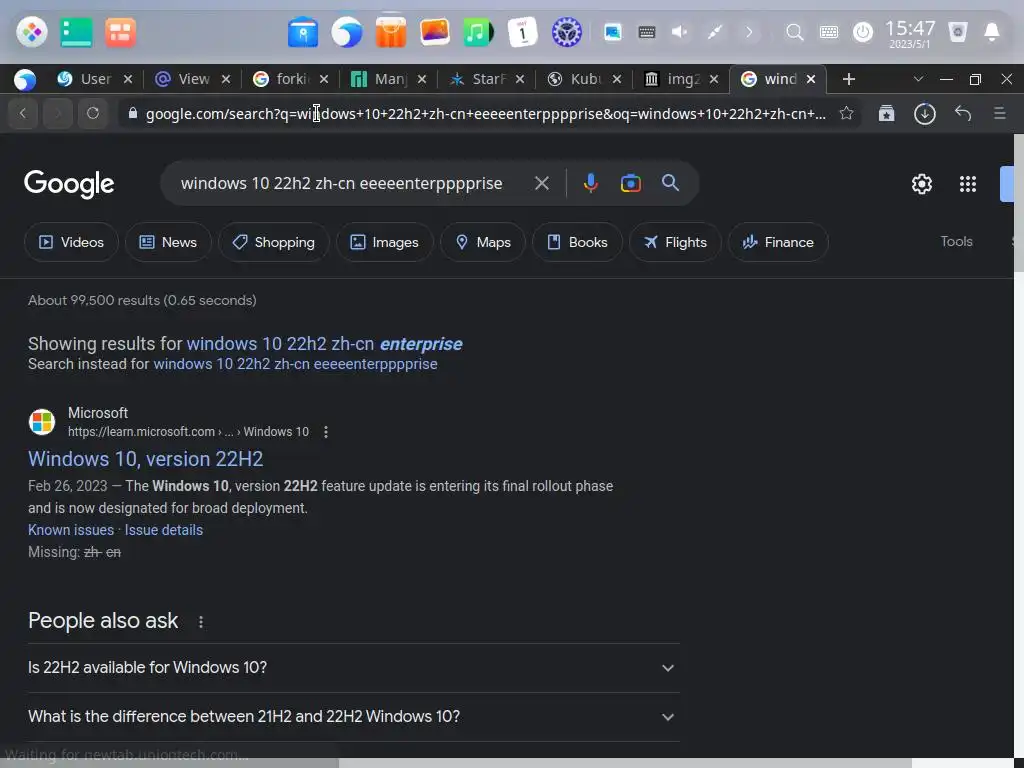Image resolution: width=1024 pixels, height=768 pixels.
Task: Expand 'Is 22H2 available for Windows 10?'
Action: pyautogui.click(x=353, y=668)
